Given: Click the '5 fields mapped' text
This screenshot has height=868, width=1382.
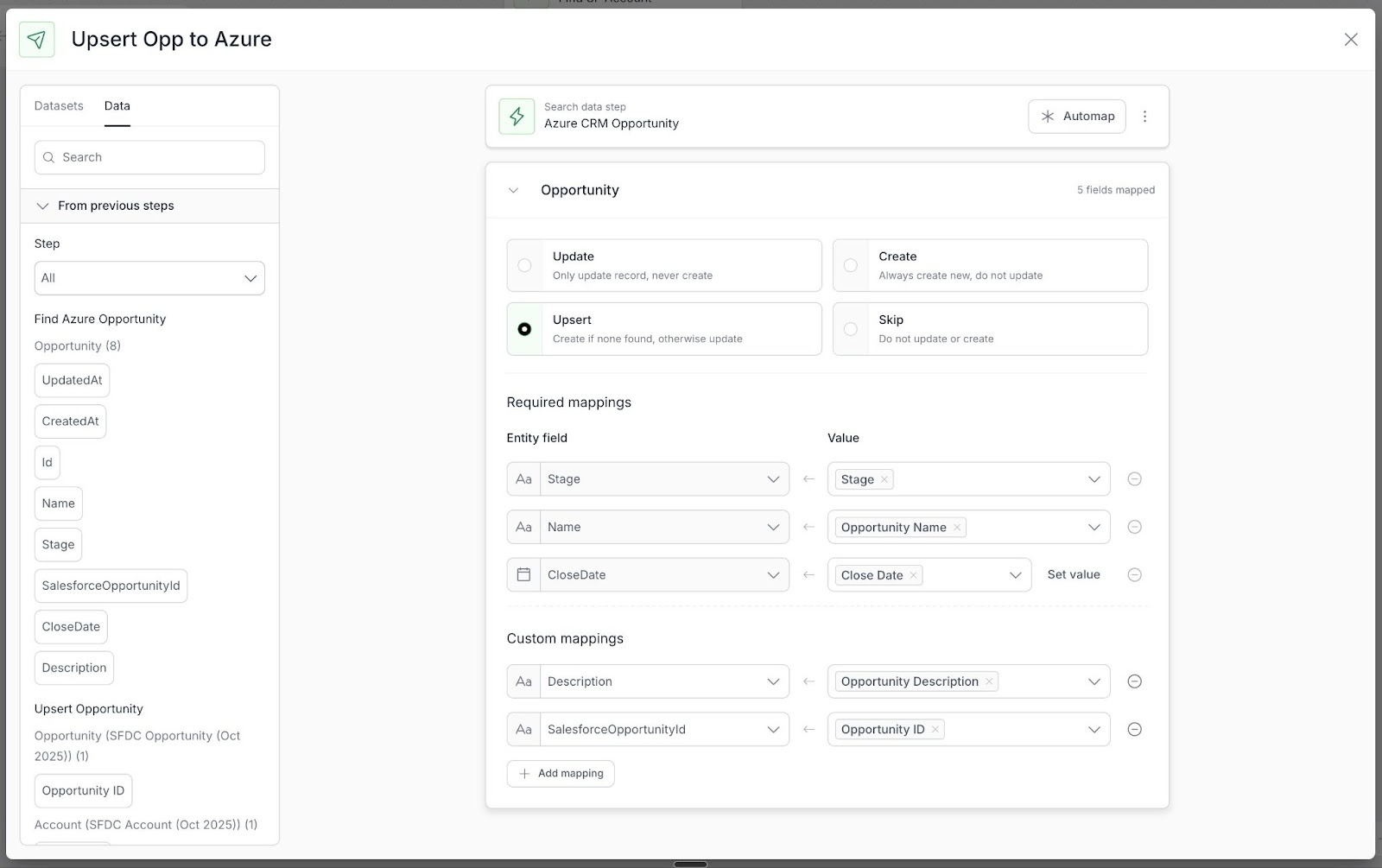Looking at the screenshot, I should 1115,190.
